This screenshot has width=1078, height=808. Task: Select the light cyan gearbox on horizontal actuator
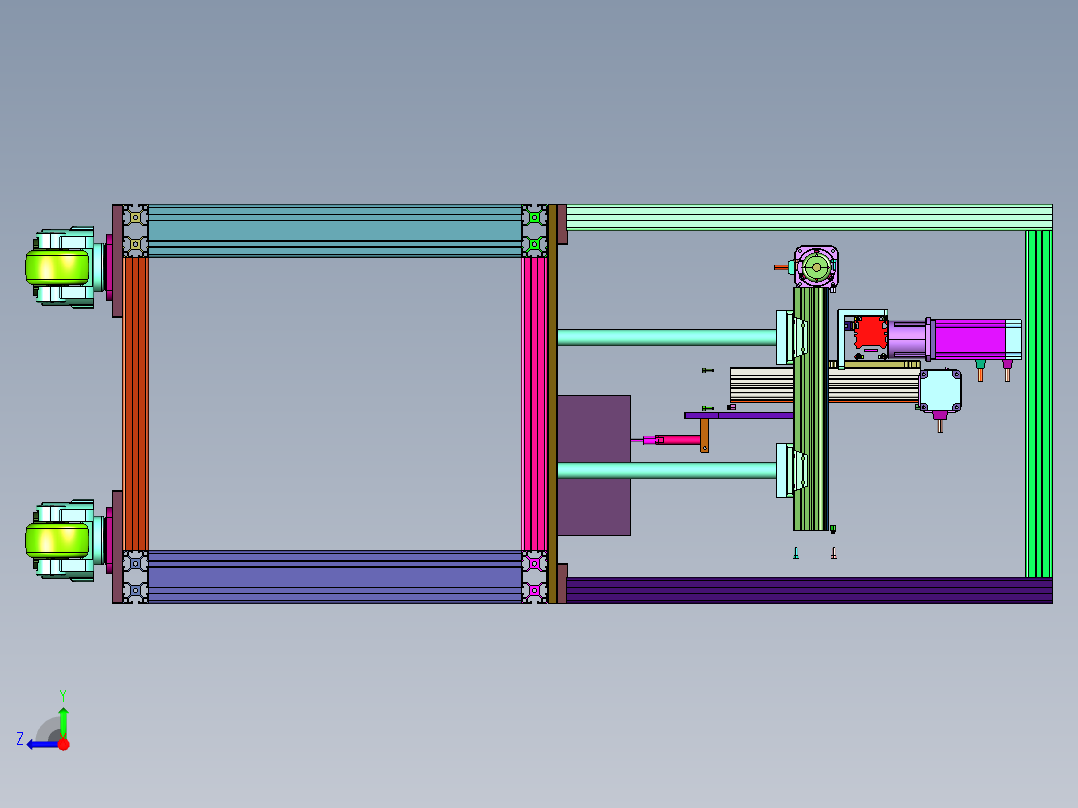click(x=940, y=391)
